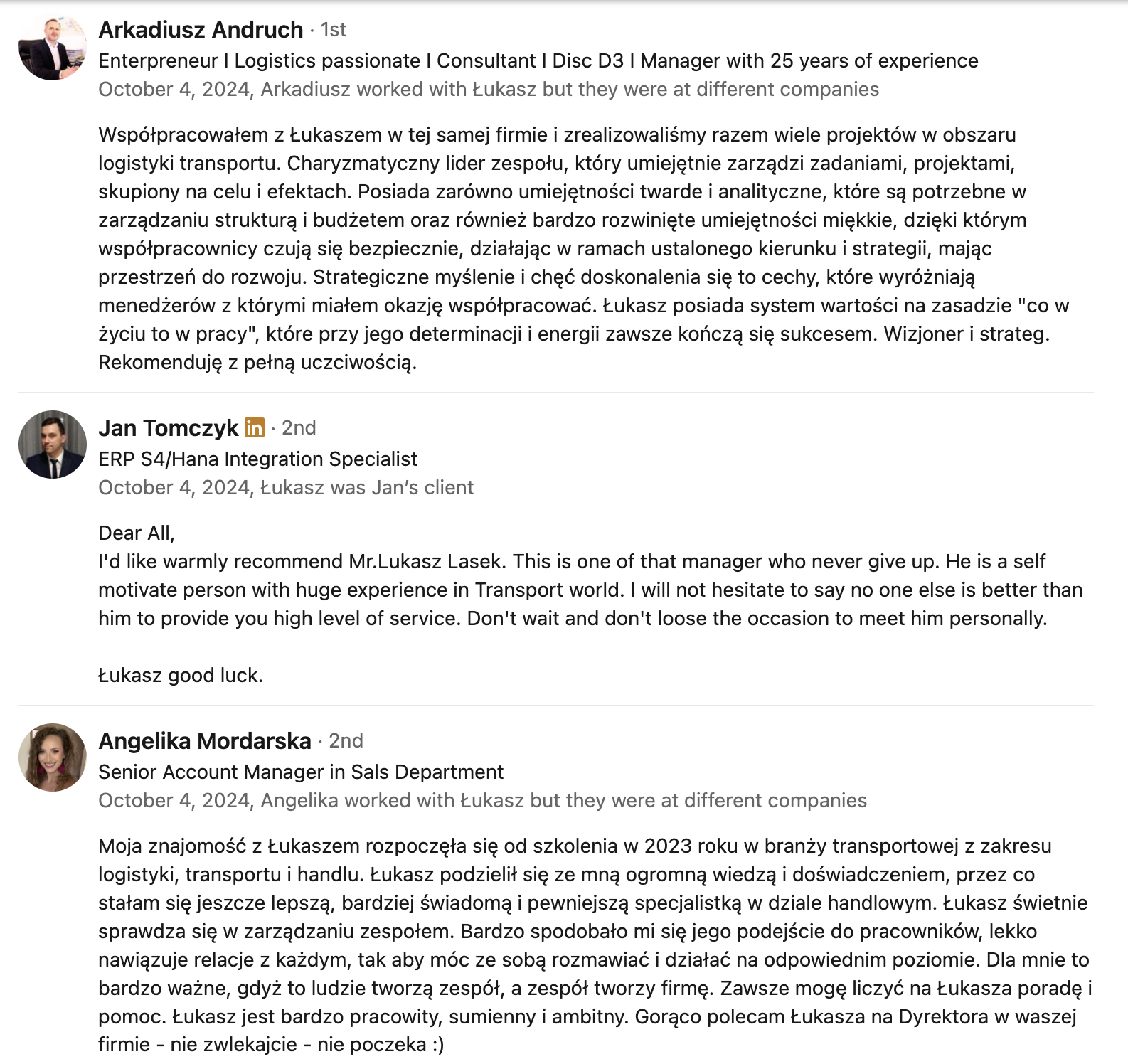This screenshot has width=1128, height=1064.
Task: Click the 1st connection degree label
Action: coord(333,30)
